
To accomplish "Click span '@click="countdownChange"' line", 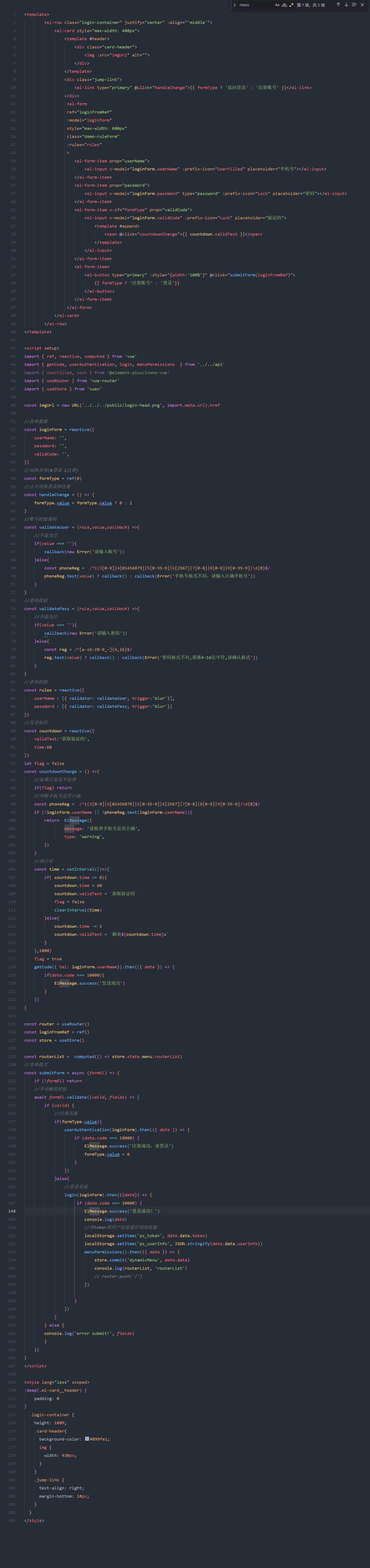I will coord(183,234).
